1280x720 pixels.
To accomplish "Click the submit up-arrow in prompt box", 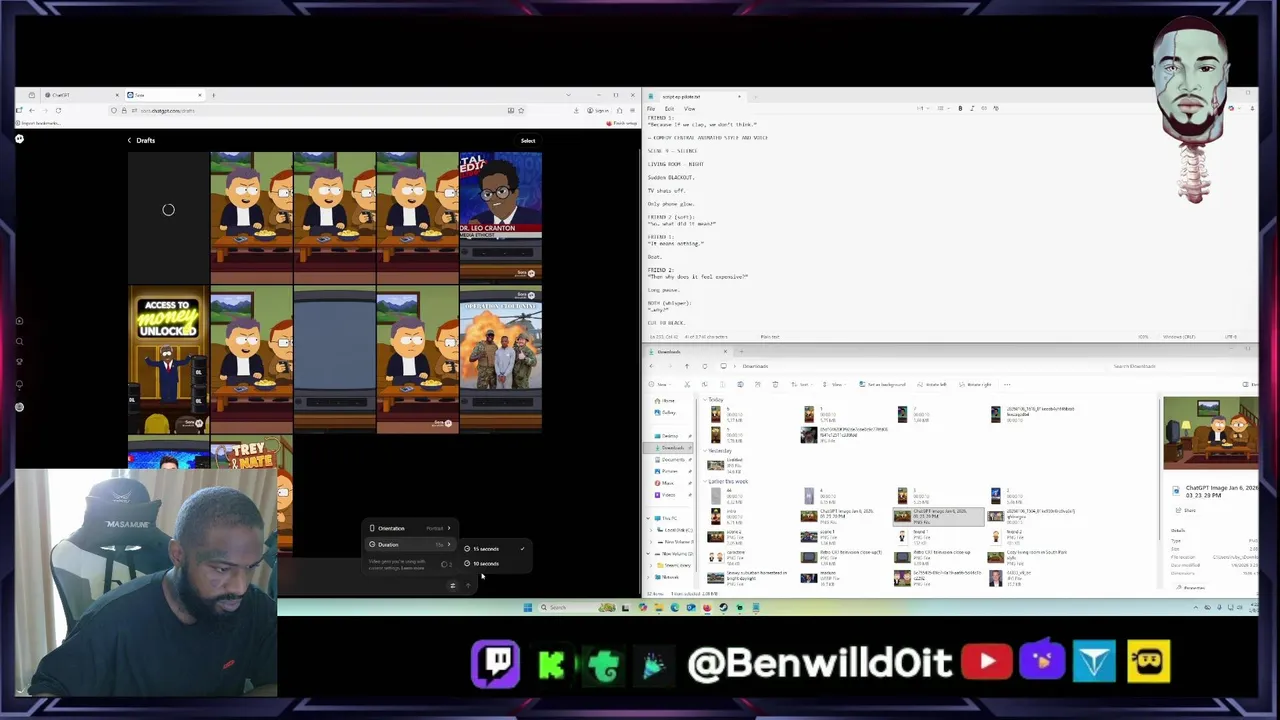I will [468, 586].
